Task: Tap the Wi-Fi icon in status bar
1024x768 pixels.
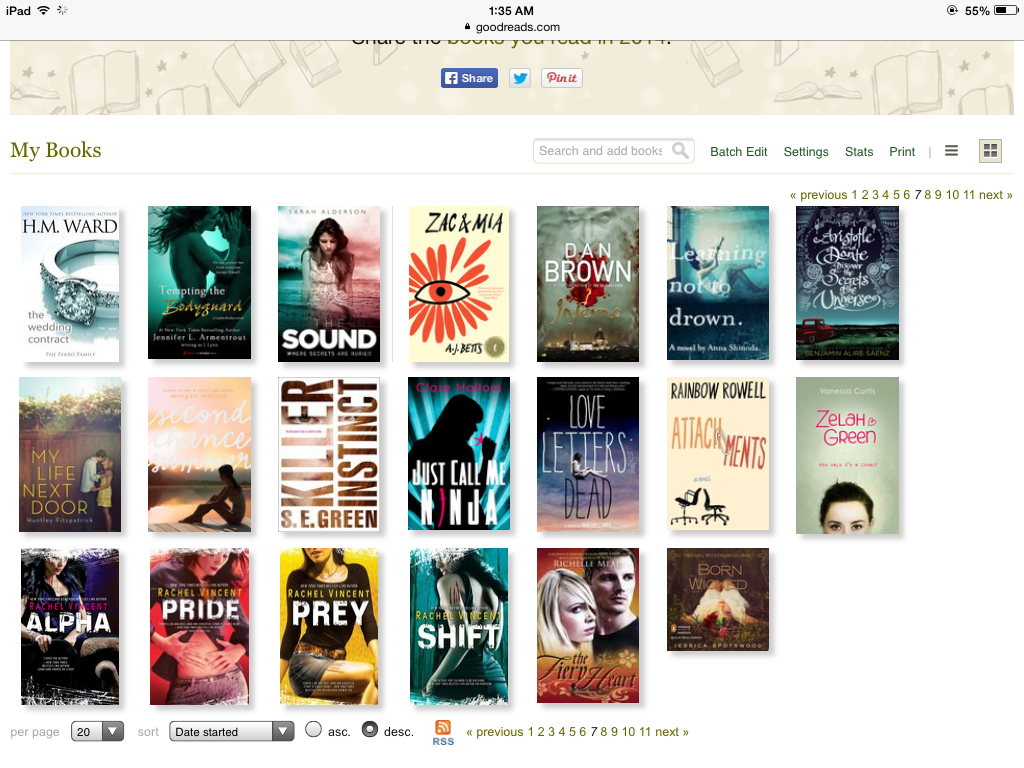Action: tap(44, 10)
